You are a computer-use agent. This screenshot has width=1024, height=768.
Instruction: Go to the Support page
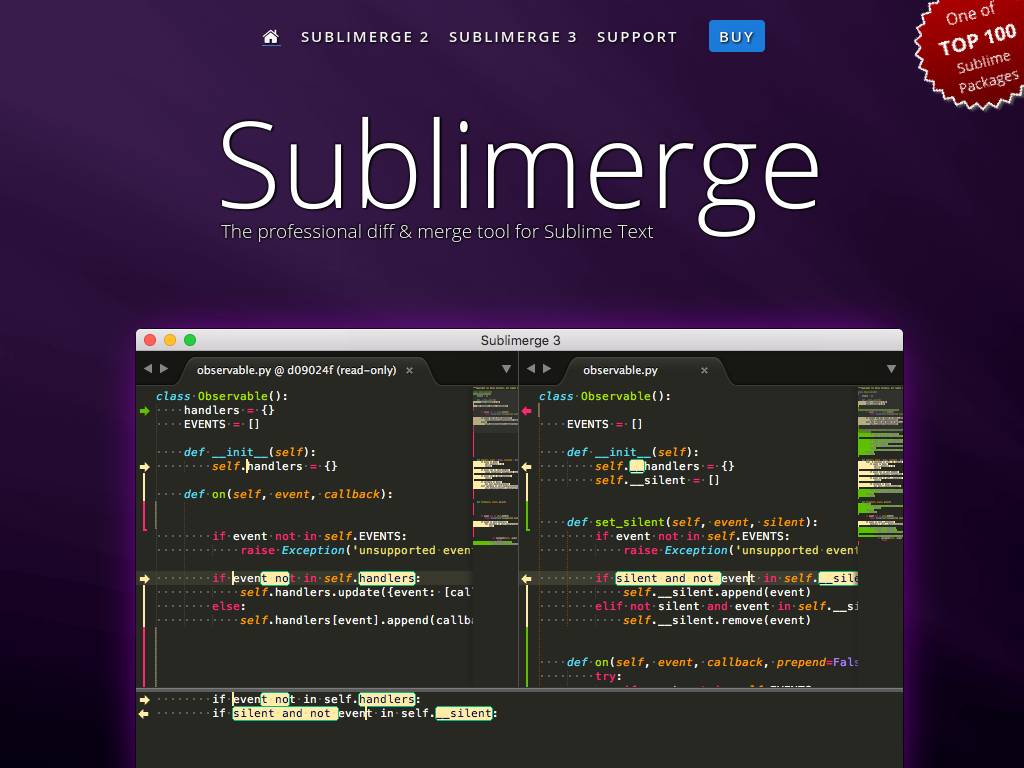click(x=637, y=37)
